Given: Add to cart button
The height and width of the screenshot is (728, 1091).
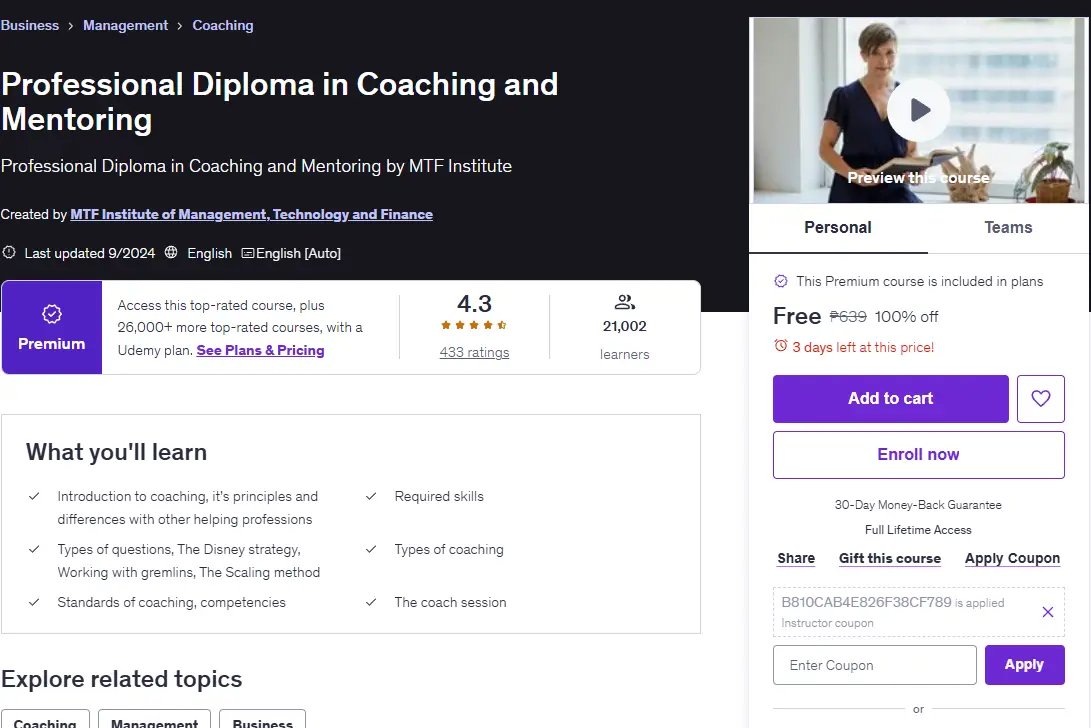Looking at the screenshot, I should (890, 399).
